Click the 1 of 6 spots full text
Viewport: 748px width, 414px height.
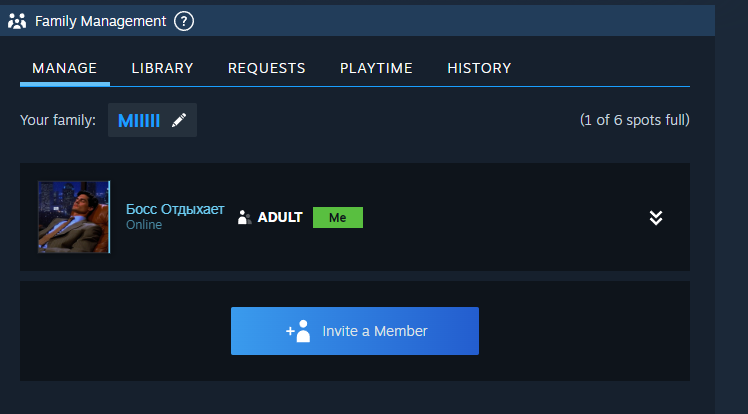634,120
